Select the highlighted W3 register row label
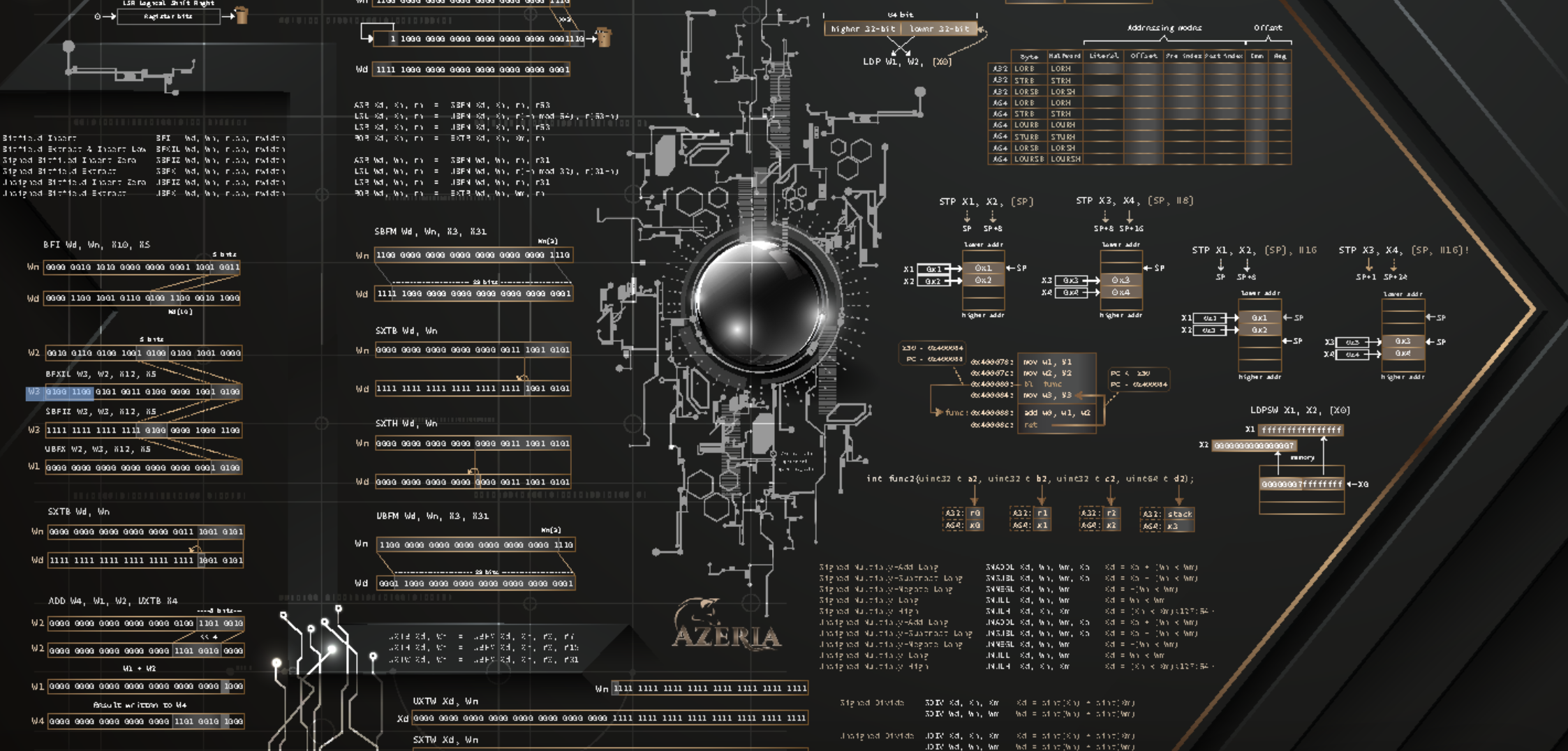This screenshot has width=1568, height=751. point(34,392)
